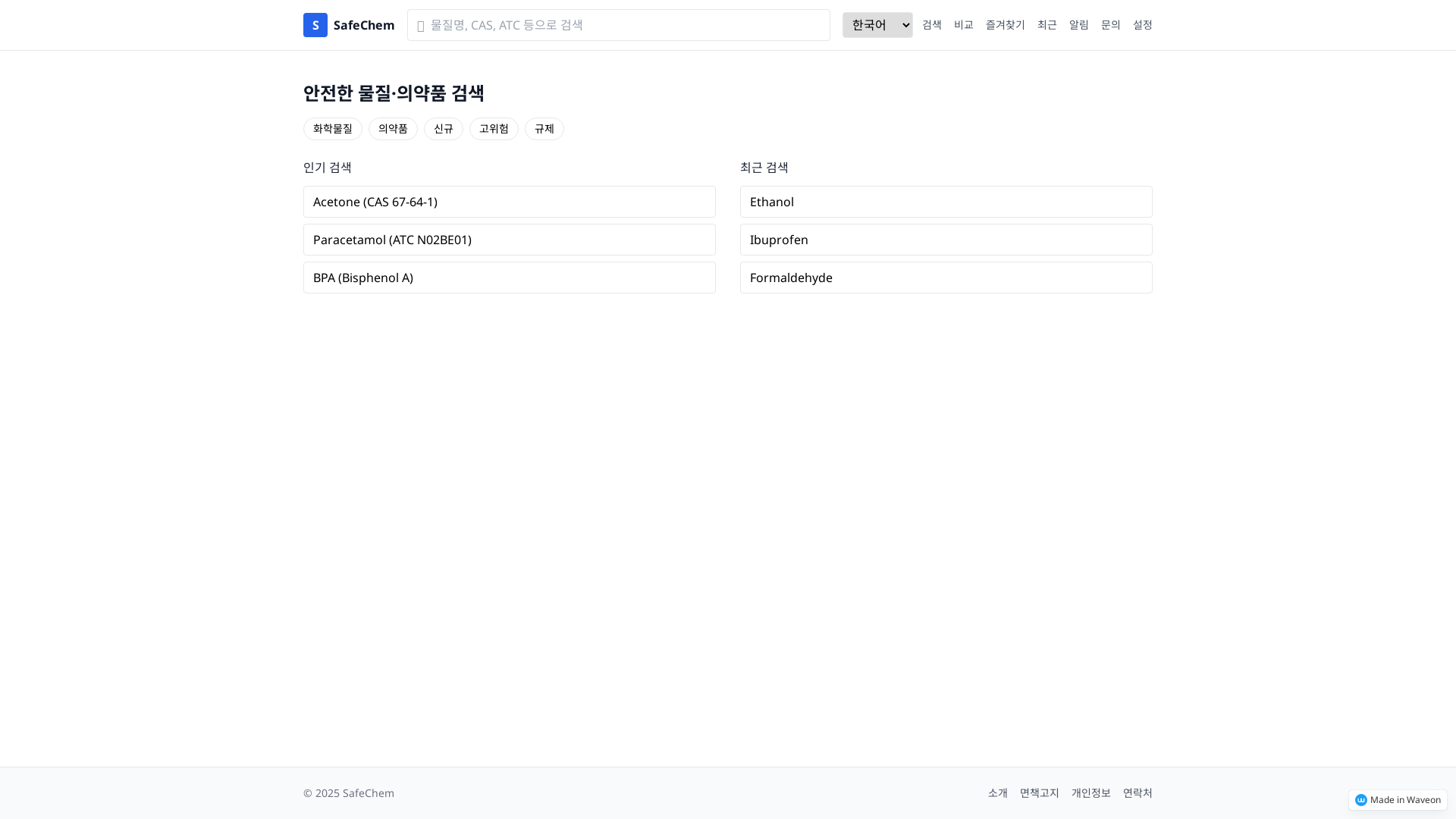Open the 비교 comparison section
Viewport: 1456px width, 819px height.
(964, 24)
